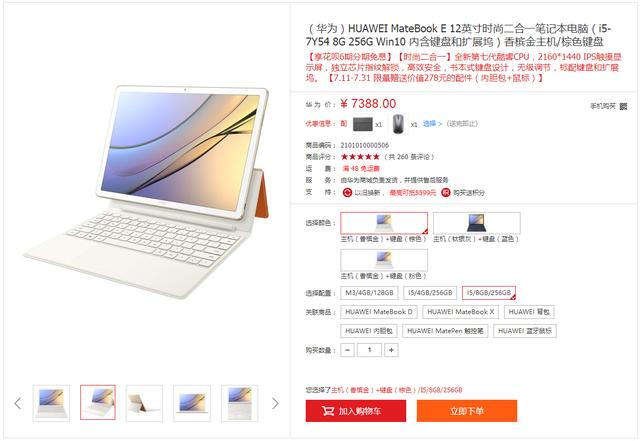Click the mobile purchase QR code icon
The height and width of the screenshot is (441, 640).
tap(623, 107)
